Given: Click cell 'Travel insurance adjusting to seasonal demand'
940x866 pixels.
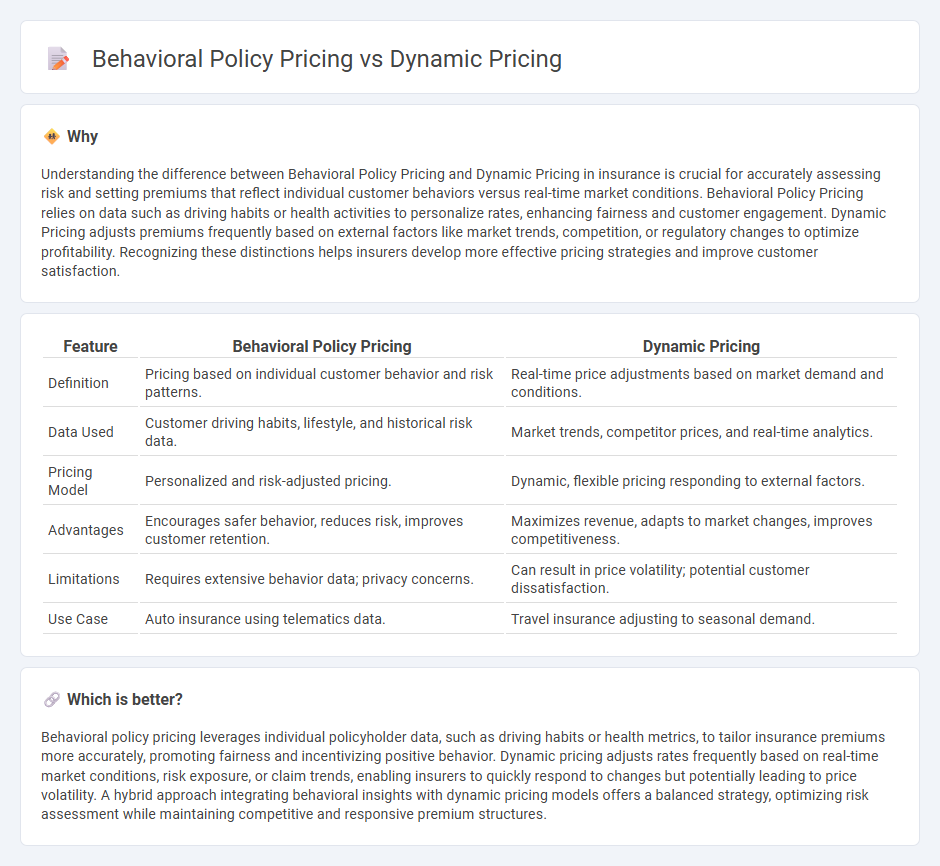Looking at the screenshot, I should pos(701,619).
